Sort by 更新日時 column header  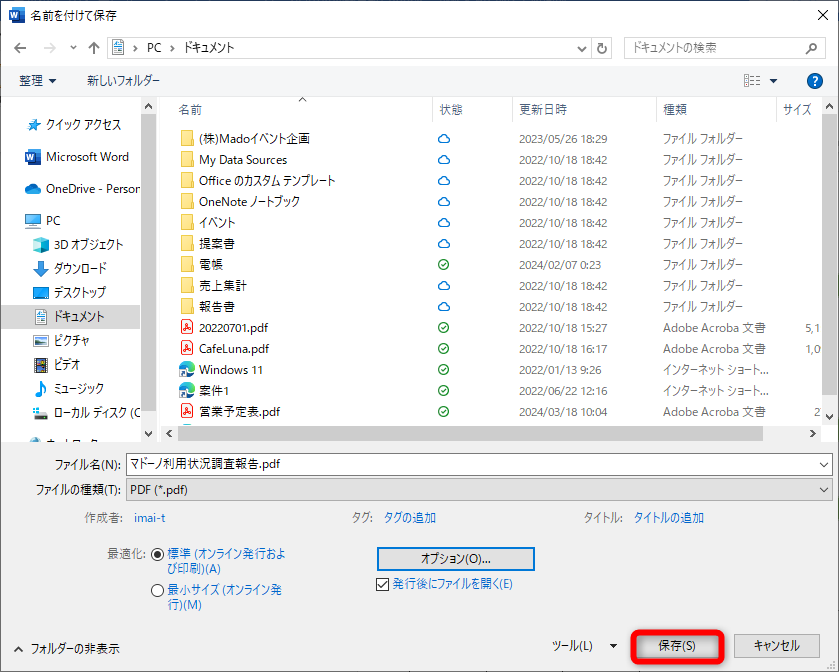(543, 110)
